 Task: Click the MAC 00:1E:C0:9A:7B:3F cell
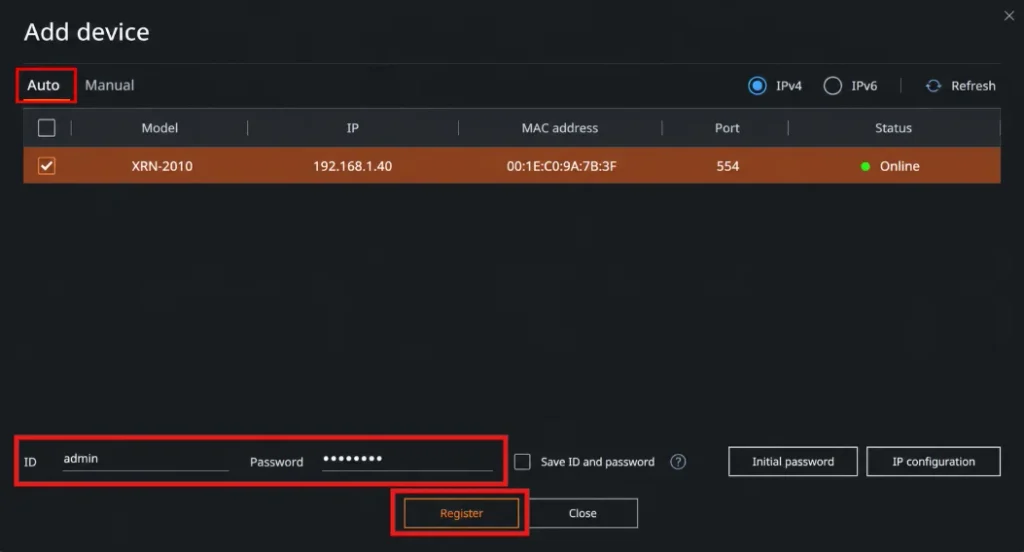point(562,166)
